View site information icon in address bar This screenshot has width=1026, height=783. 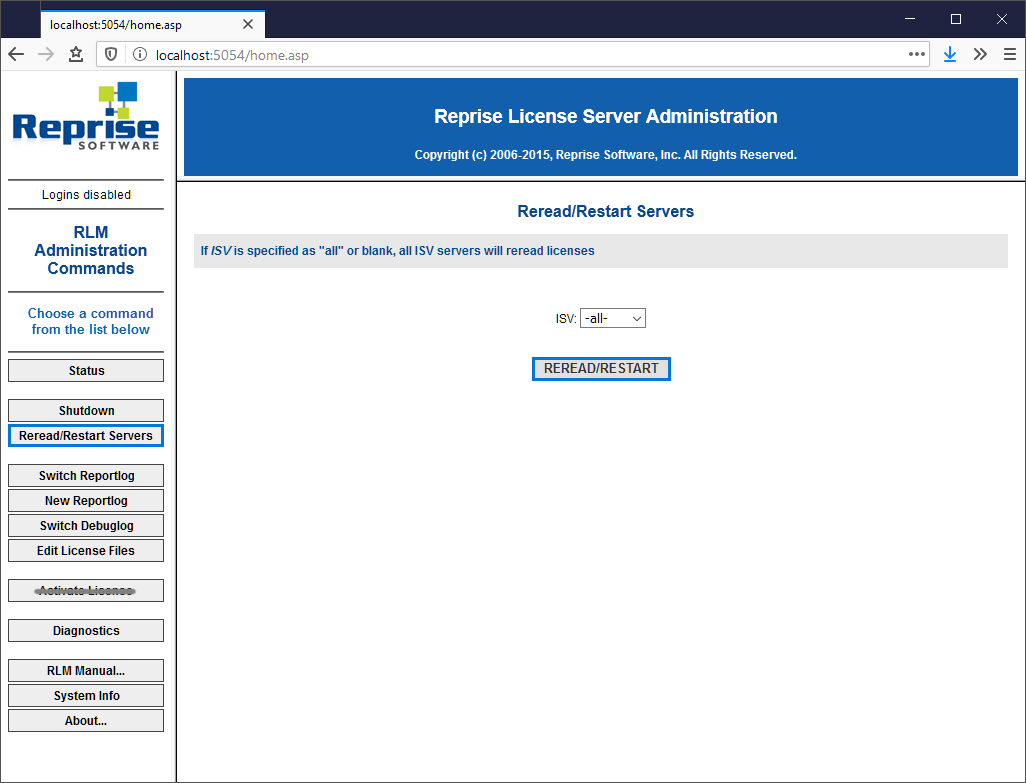click(x=139, y=54)
